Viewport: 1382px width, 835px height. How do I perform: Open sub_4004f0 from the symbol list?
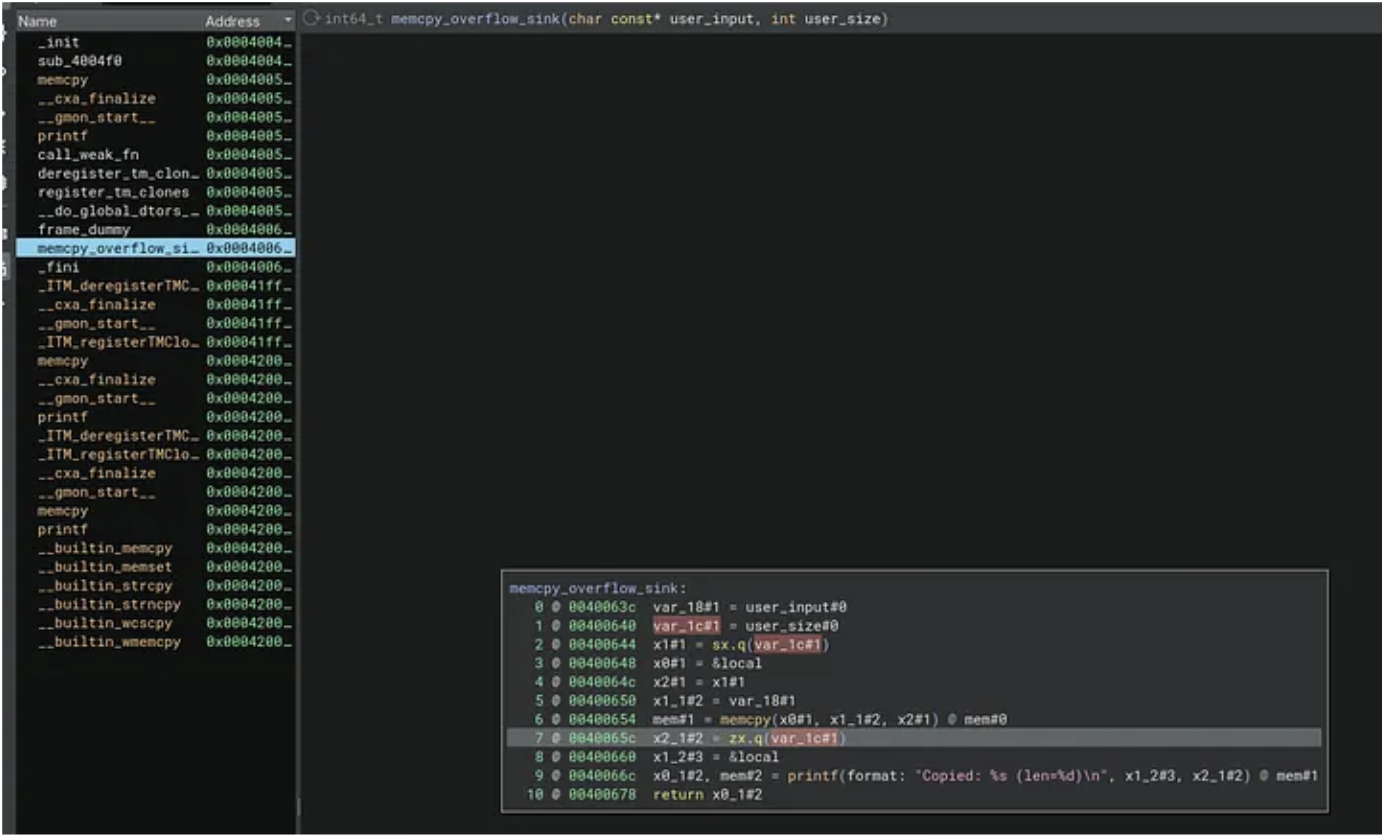coord(79,61)
